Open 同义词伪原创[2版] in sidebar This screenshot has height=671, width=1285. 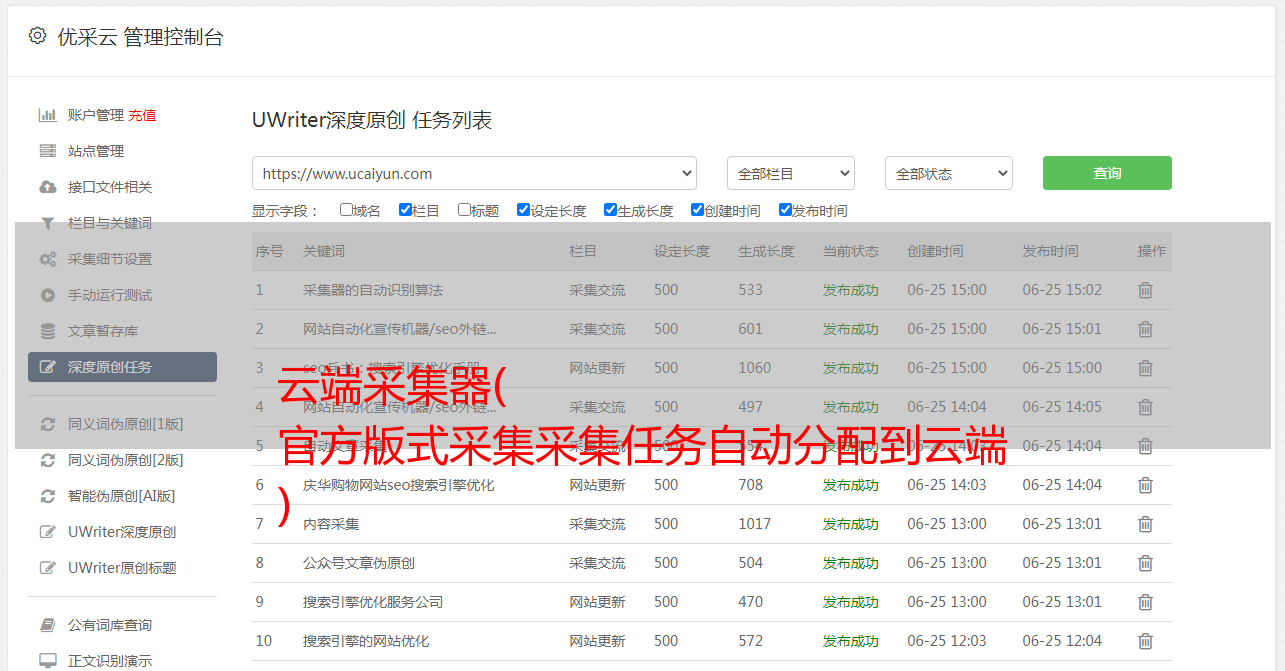(x=125, y=460)
